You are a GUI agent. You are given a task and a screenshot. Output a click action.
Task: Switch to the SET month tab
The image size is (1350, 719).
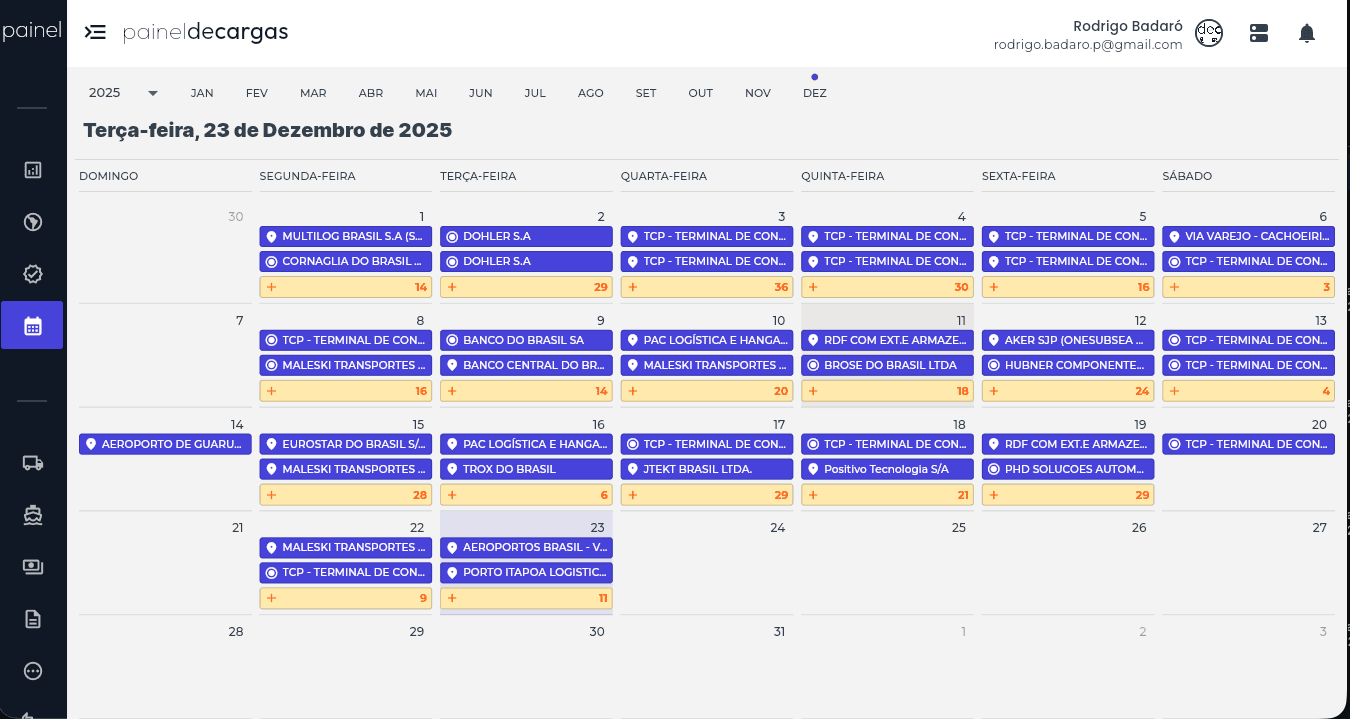click(x=646, y=93)
